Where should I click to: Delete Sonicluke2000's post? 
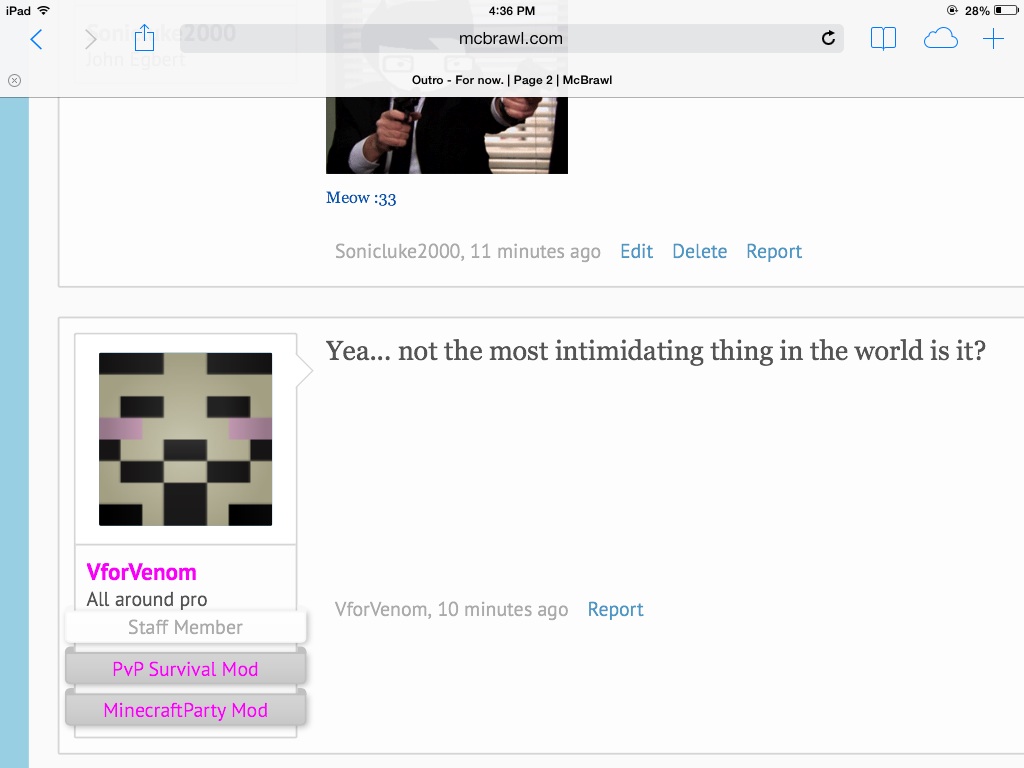pyautogui.click(x=699, y=251)
